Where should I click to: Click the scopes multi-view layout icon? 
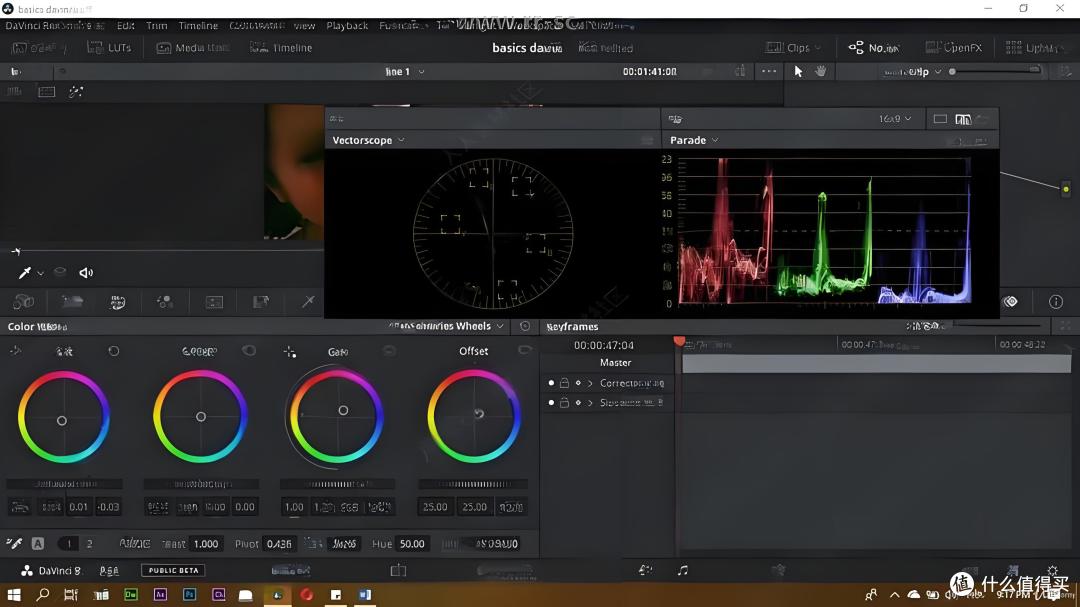coord(963,119)
